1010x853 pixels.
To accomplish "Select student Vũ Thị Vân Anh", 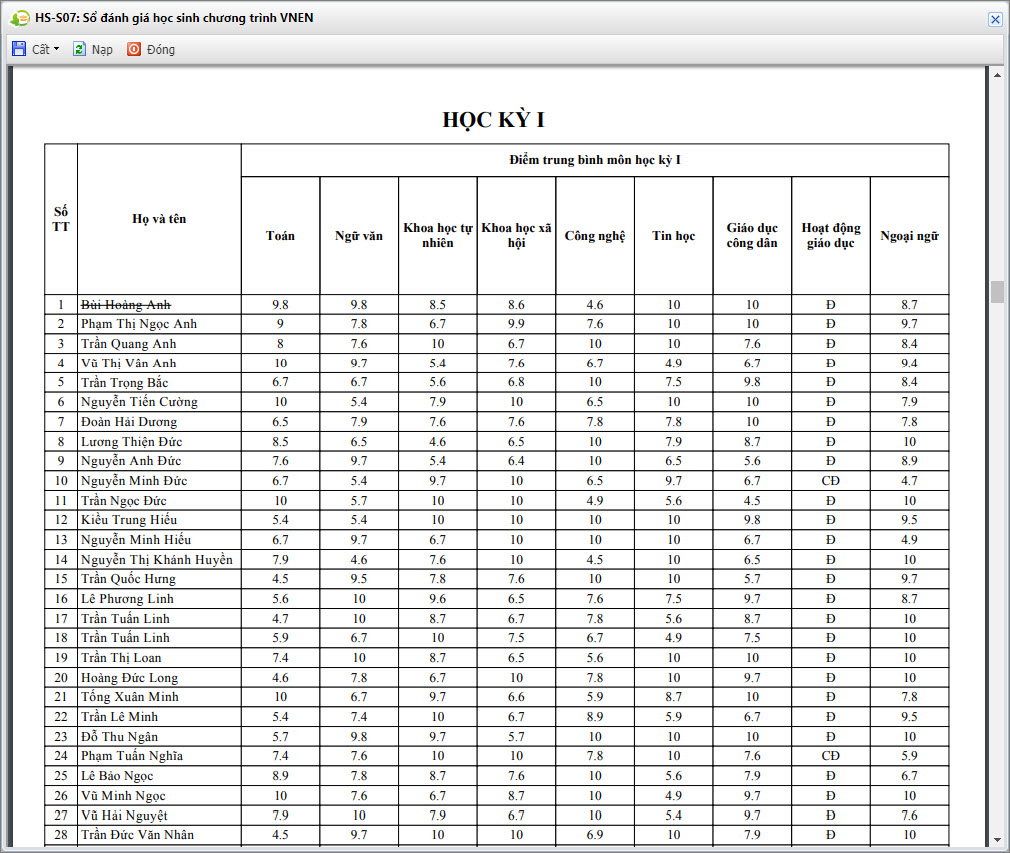I will point(129,363).
